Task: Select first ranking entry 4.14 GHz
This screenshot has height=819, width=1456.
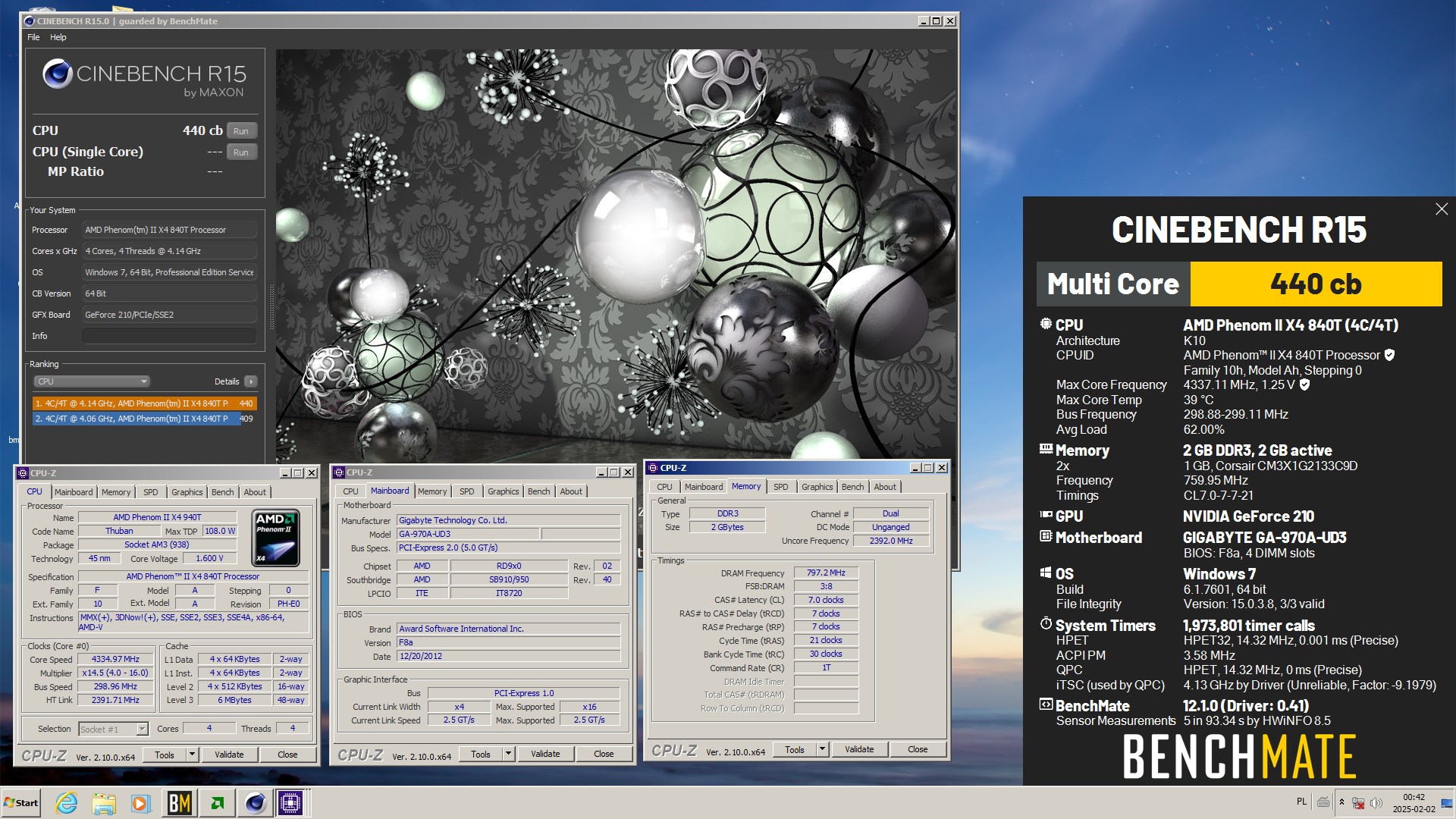Action: click(x=144, y=403)
